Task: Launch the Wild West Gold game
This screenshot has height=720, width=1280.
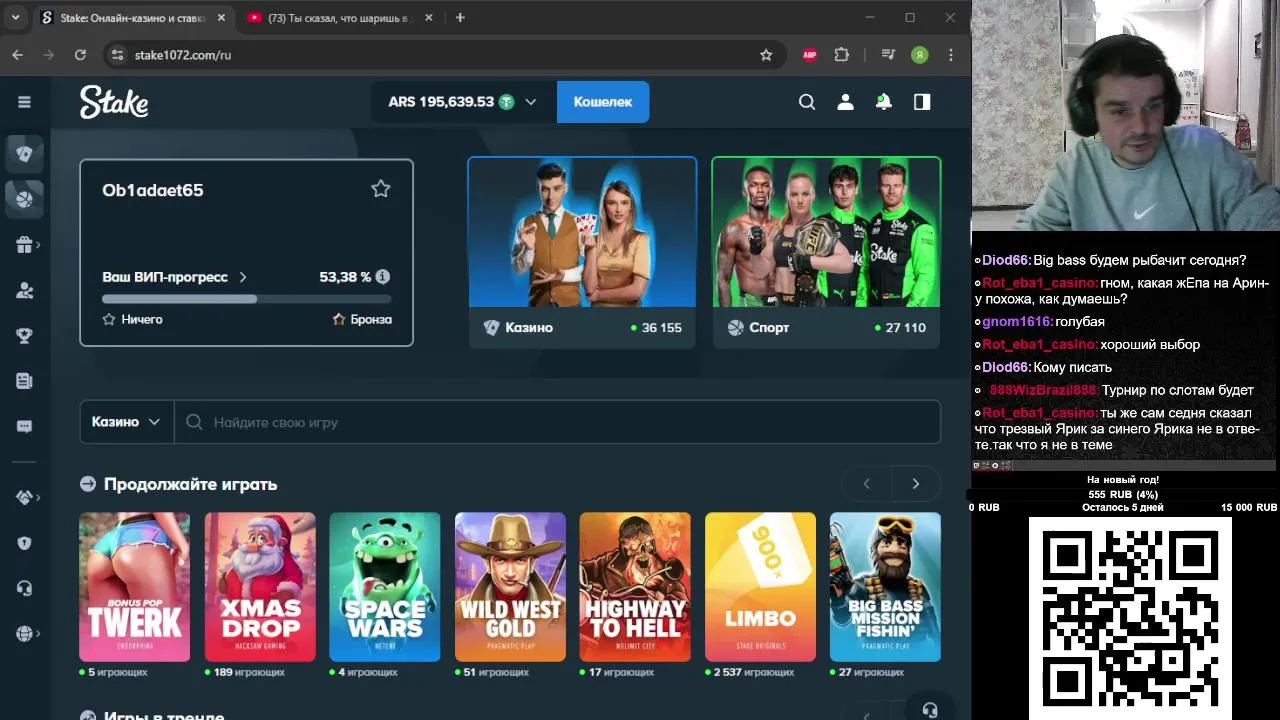Action: coord(510,587)
